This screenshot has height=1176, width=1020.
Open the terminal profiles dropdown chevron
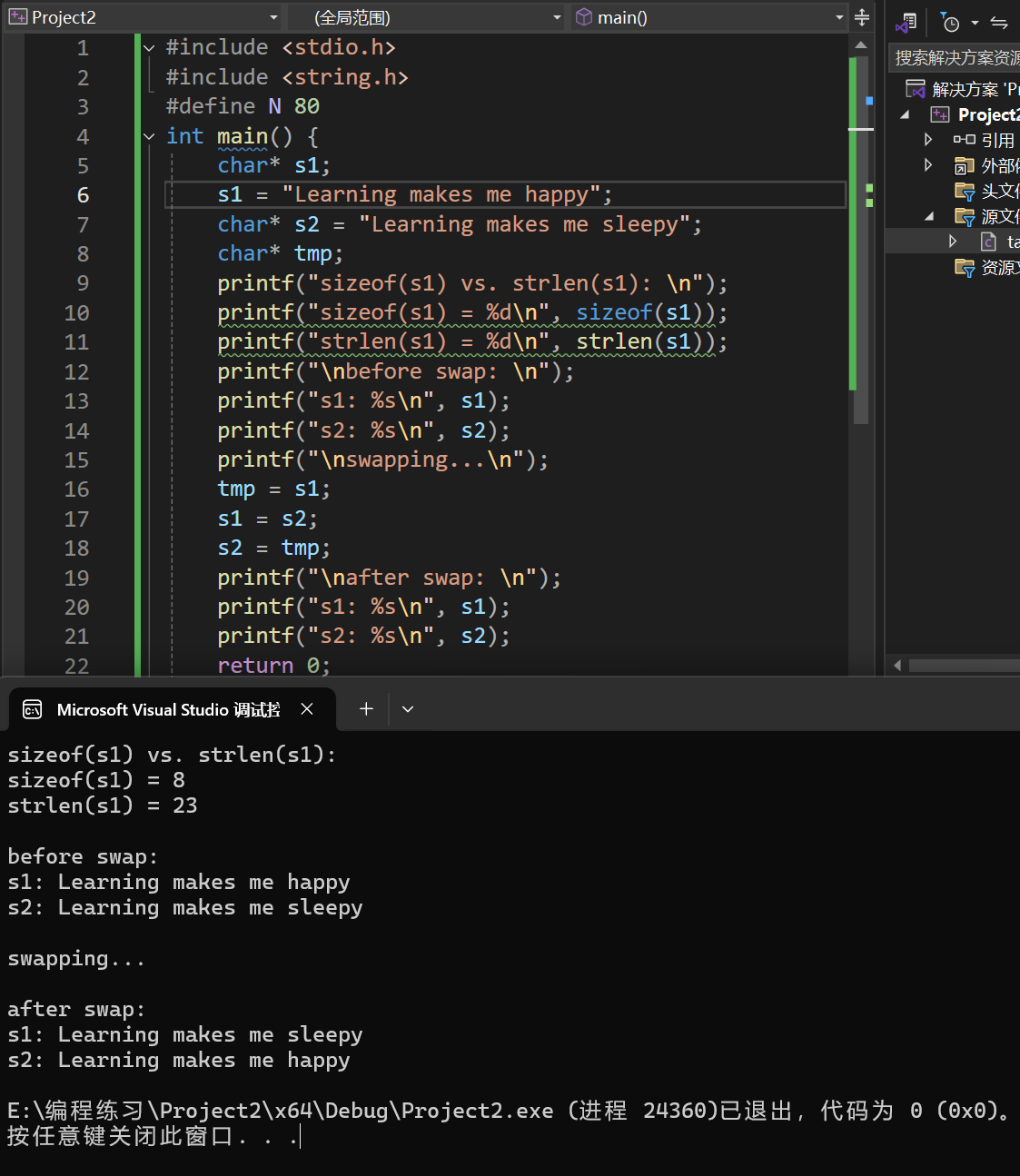tap(408, 709)
